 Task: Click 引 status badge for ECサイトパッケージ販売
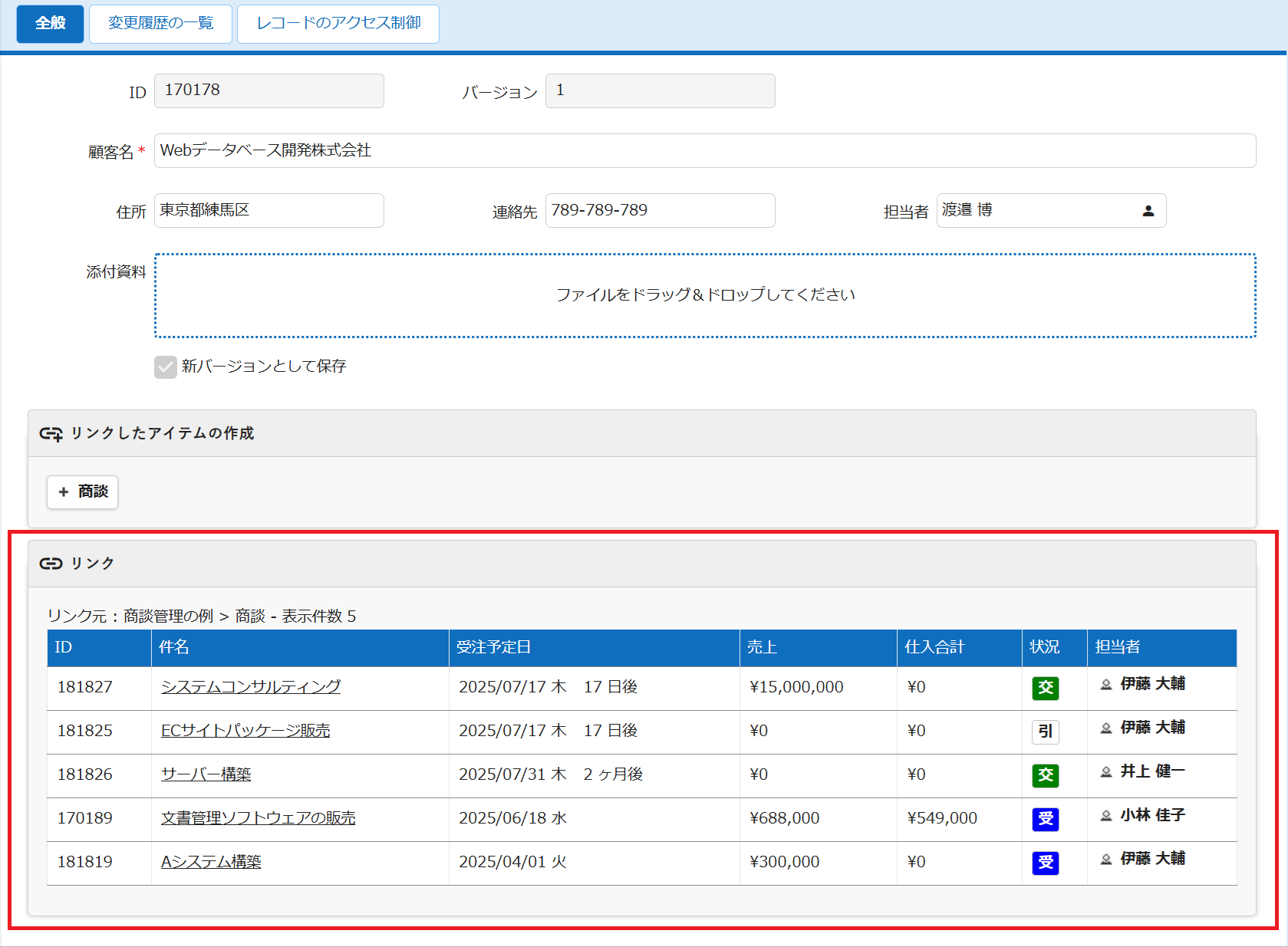pos(1045,732)
